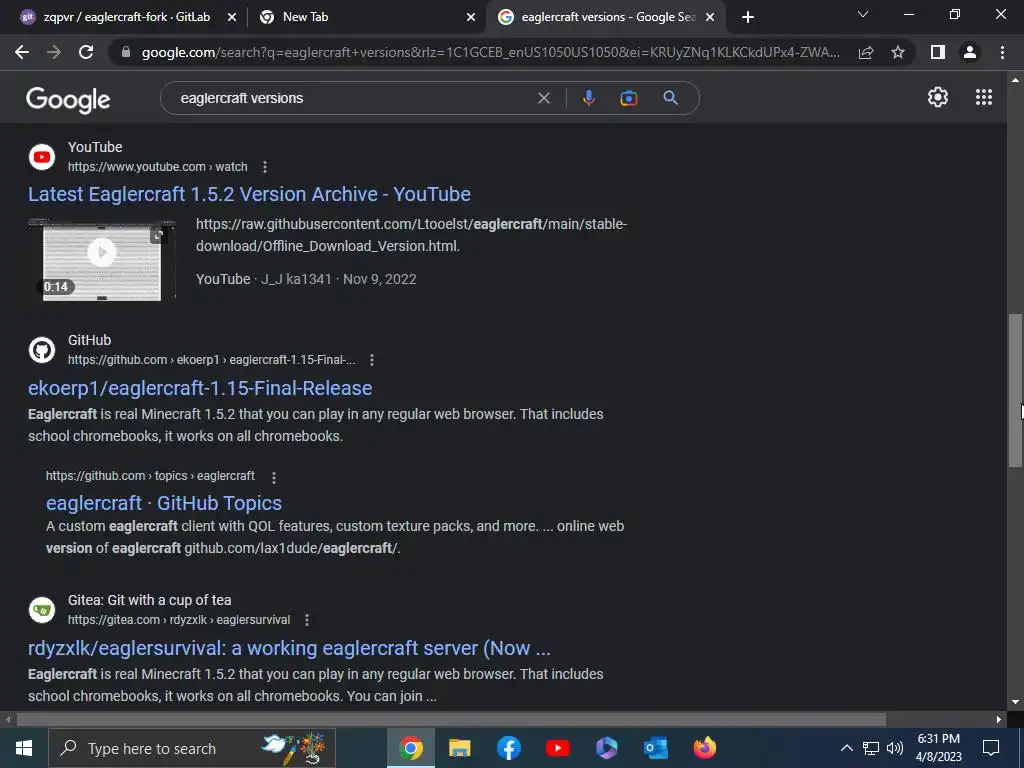Open Latest Eaglercraft 1.5.2 Version Archive link

click(x=249, y=194)
